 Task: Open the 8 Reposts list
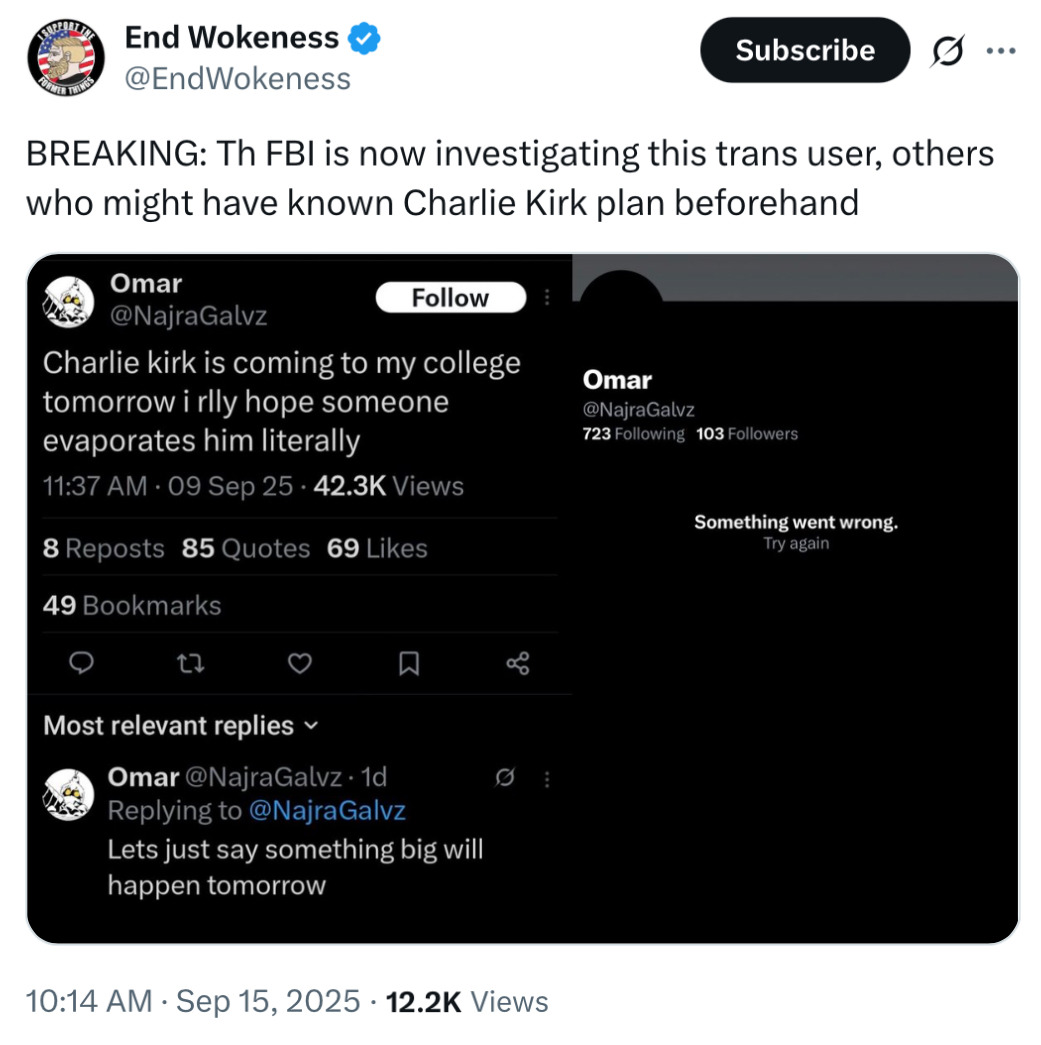(x=104, y=548)
